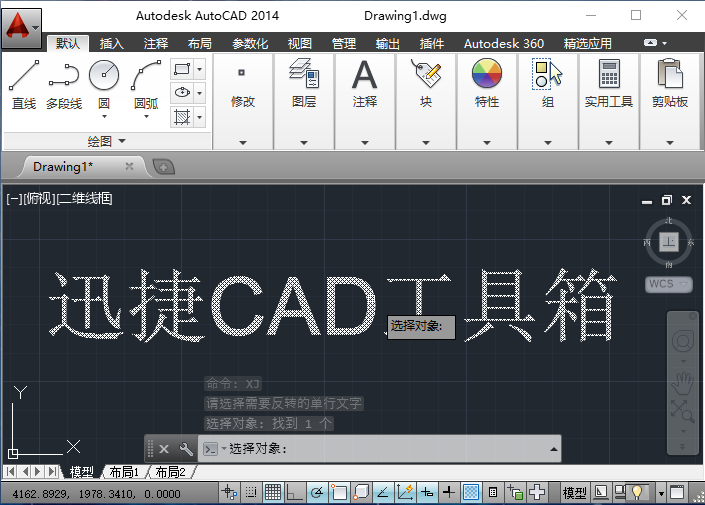Image resolution: width=705 pixels, height=505 pixels.
Task: Select the Hatch draw tool icon
Action: tap(182, 117)
